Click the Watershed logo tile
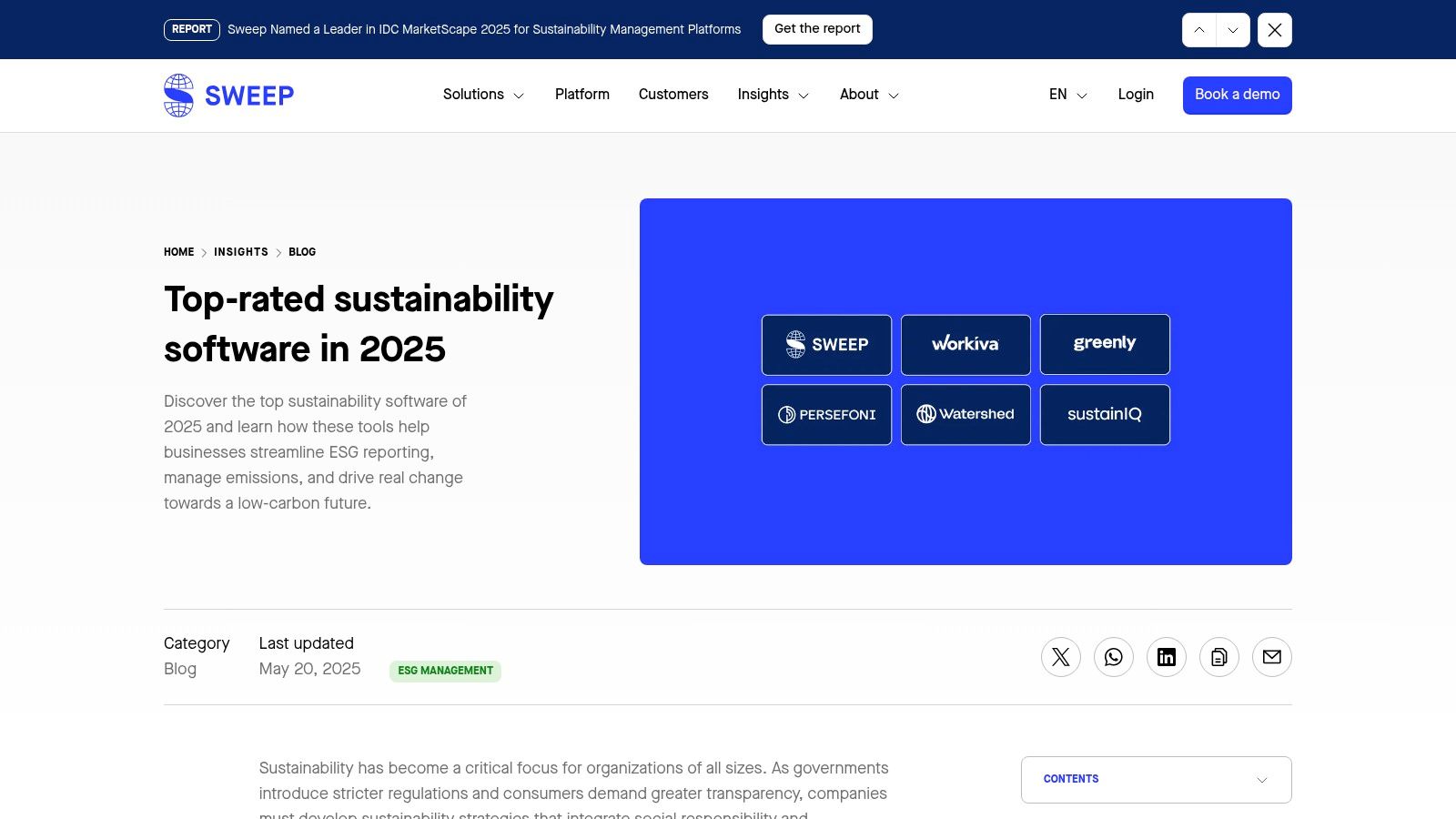 [966, 415]
